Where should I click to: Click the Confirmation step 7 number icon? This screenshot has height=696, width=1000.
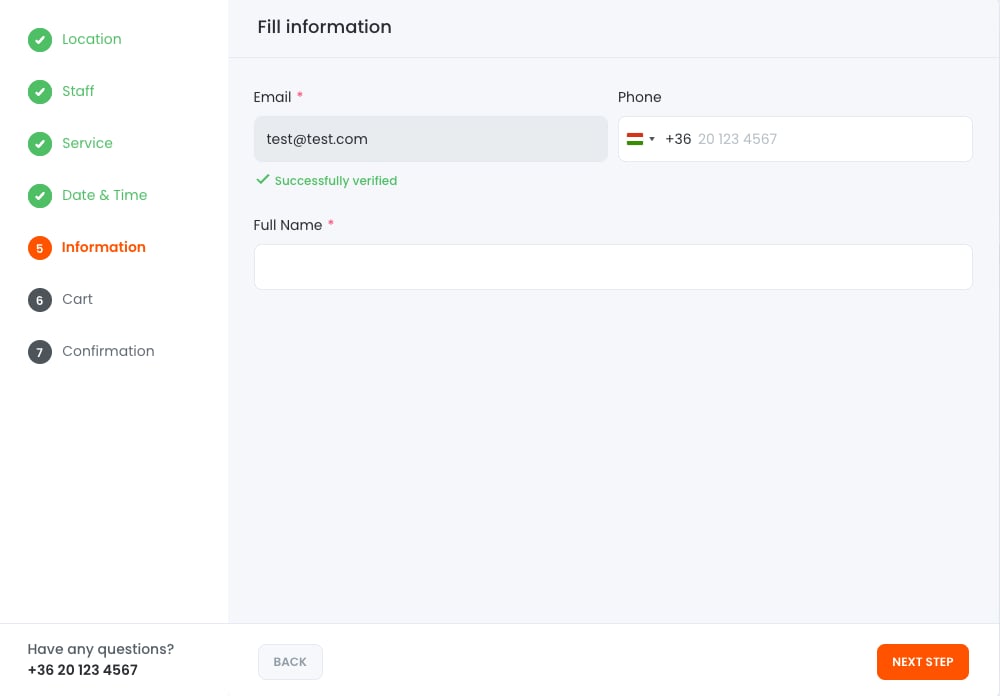(x=39, y=352)
